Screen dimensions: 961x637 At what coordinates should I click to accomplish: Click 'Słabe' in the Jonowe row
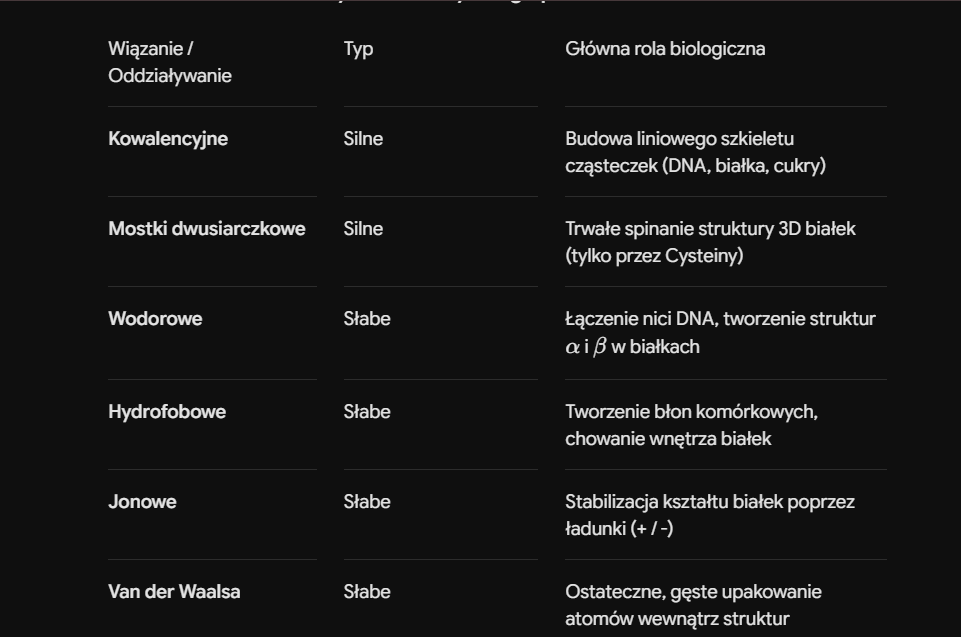(367, 502)
